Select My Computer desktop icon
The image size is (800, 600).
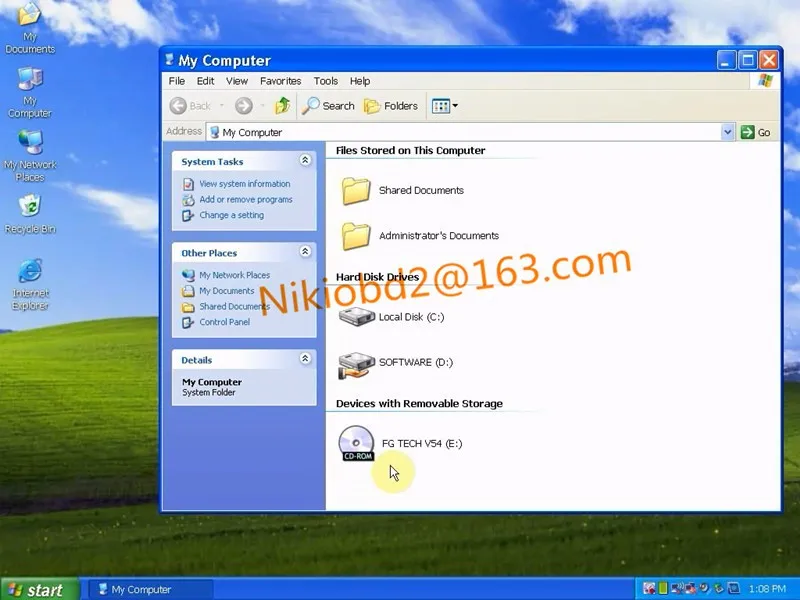click(30, 92)
